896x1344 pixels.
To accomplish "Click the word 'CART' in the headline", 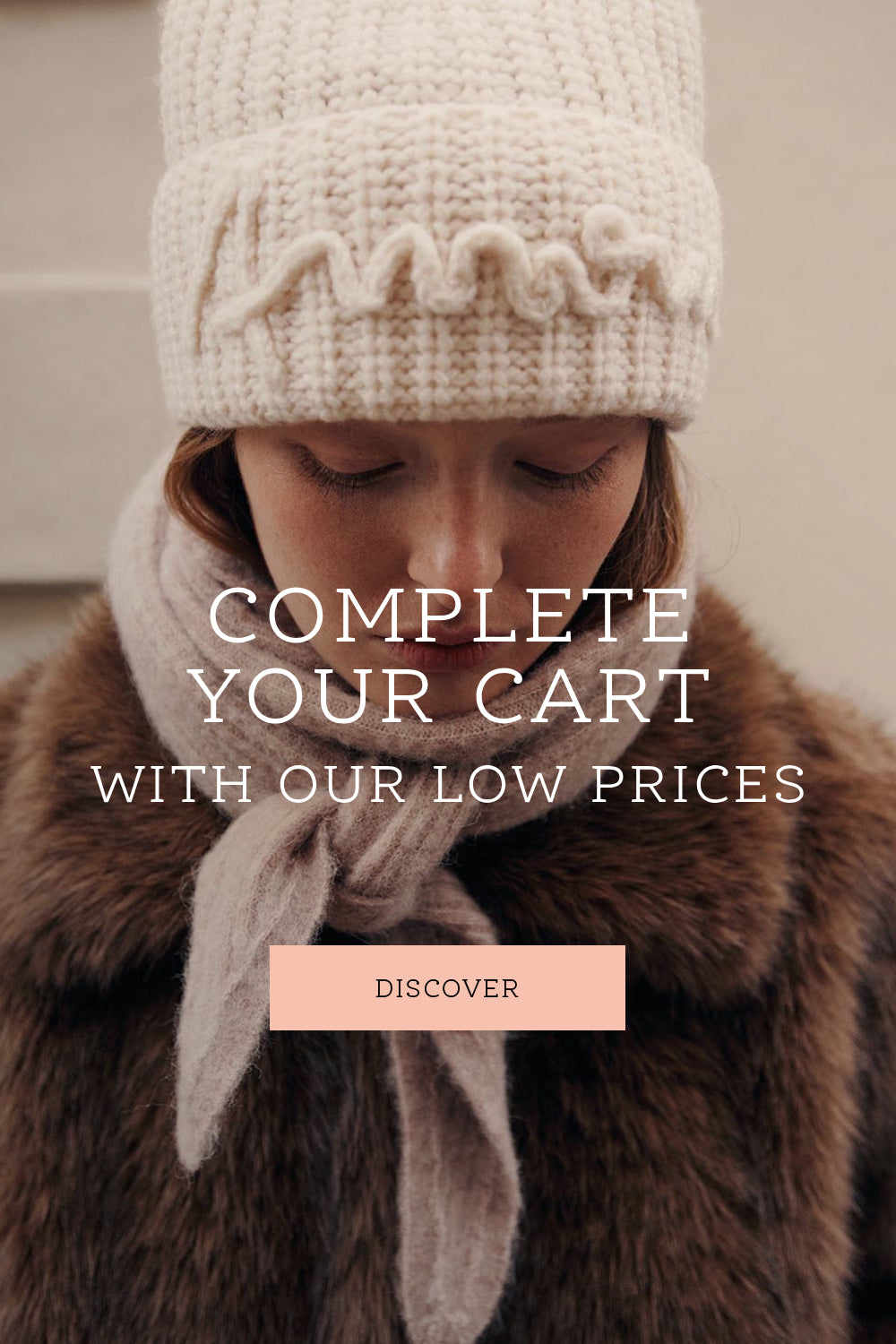I will coord(593,695).
